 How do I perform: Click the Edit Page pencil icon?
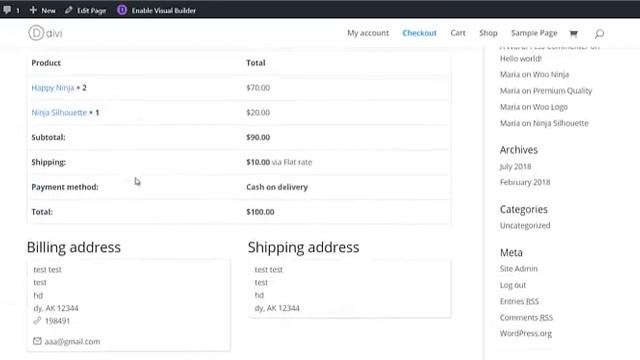(69, 10)
